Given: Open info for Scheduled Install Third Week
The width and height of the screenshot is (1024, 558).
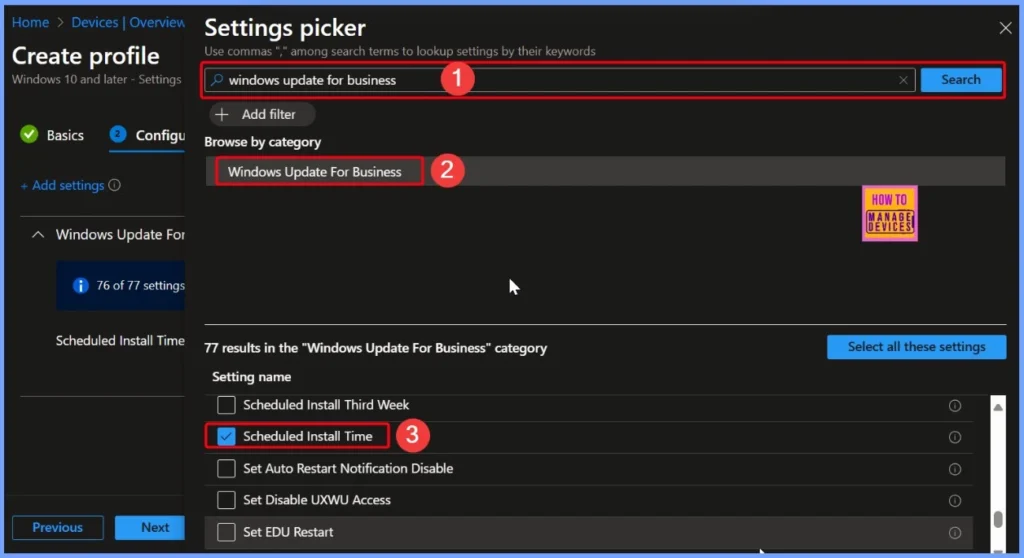Looking at the screenshot, I should [x=954, y=406].
